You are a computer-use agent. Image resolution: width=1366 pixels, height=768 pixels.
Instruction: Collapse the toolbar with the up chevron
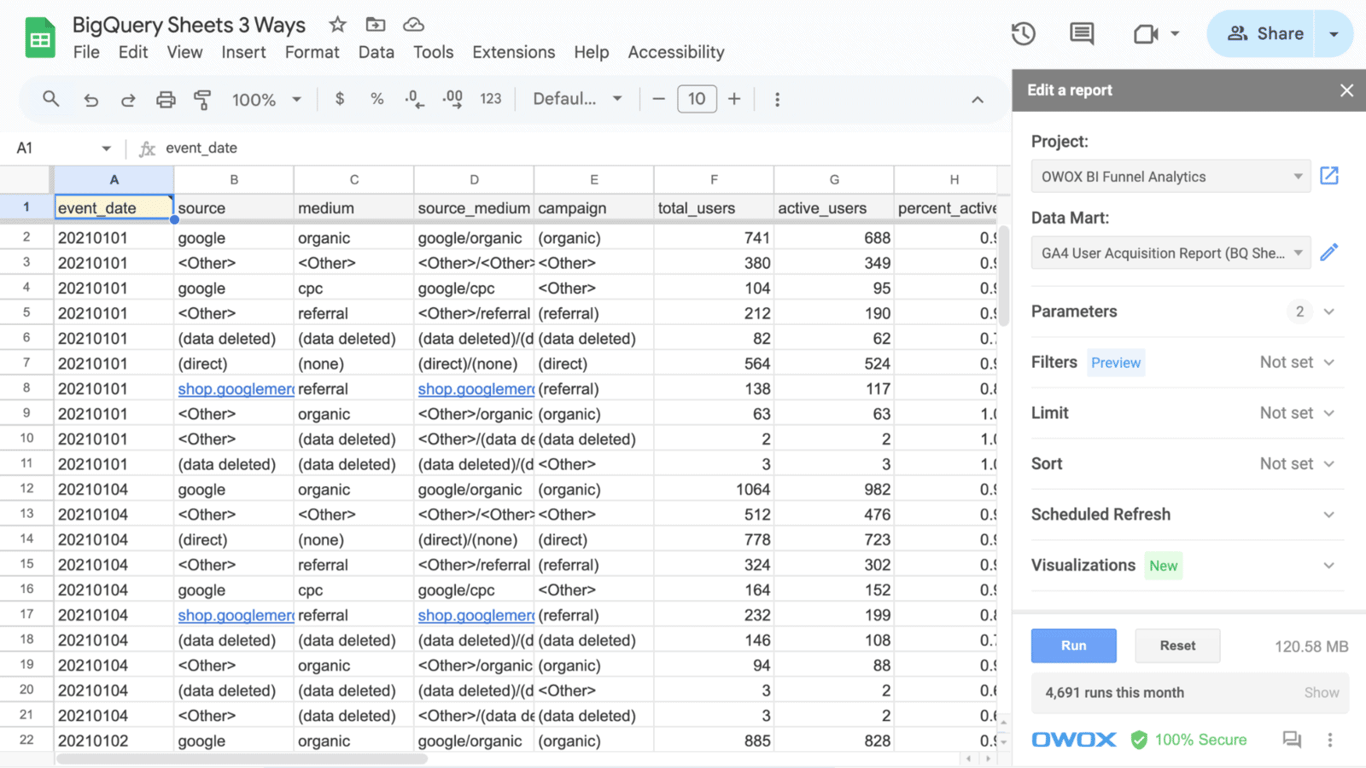pyautogui.click(x=978, y=99)
